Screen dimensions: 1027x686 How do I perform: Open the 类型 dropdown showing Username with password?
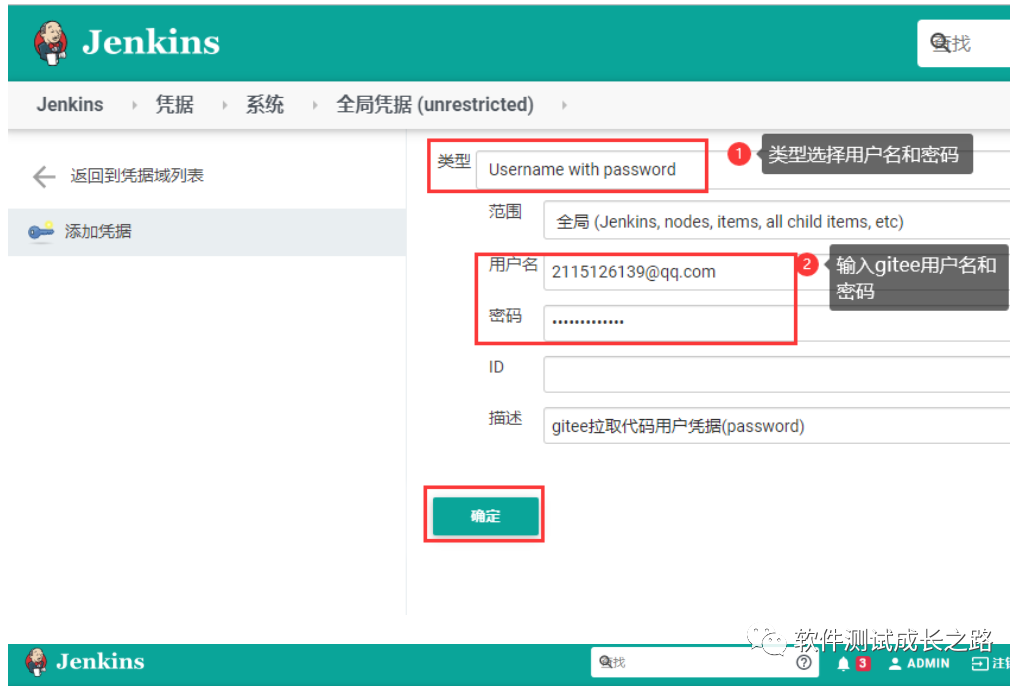pyautogui.click(x=591, y=168)
